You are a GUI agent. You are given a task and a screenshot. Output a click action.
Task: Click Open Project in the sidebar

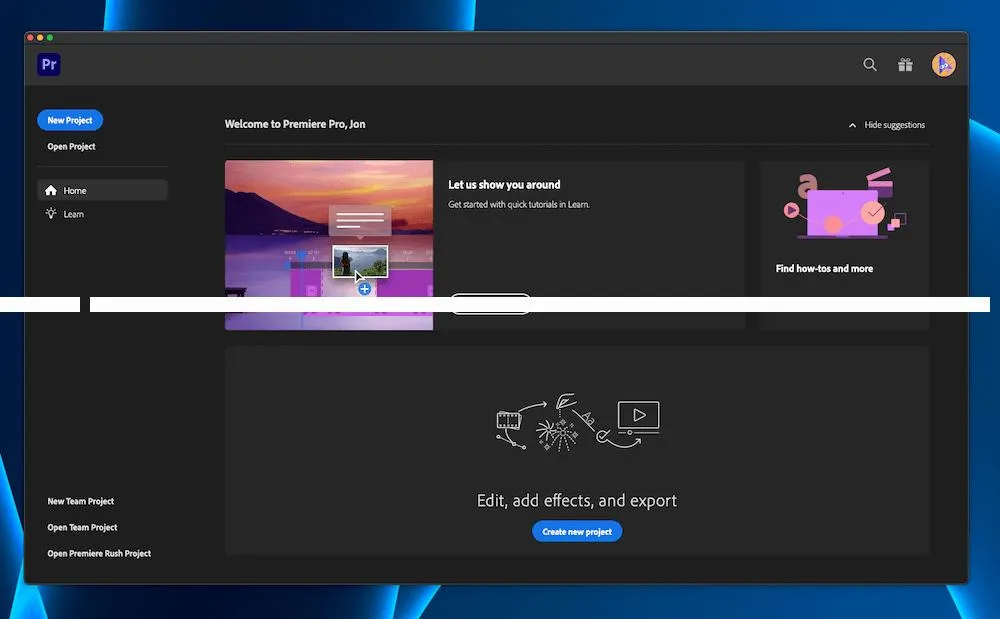click(x=71, y=147)
